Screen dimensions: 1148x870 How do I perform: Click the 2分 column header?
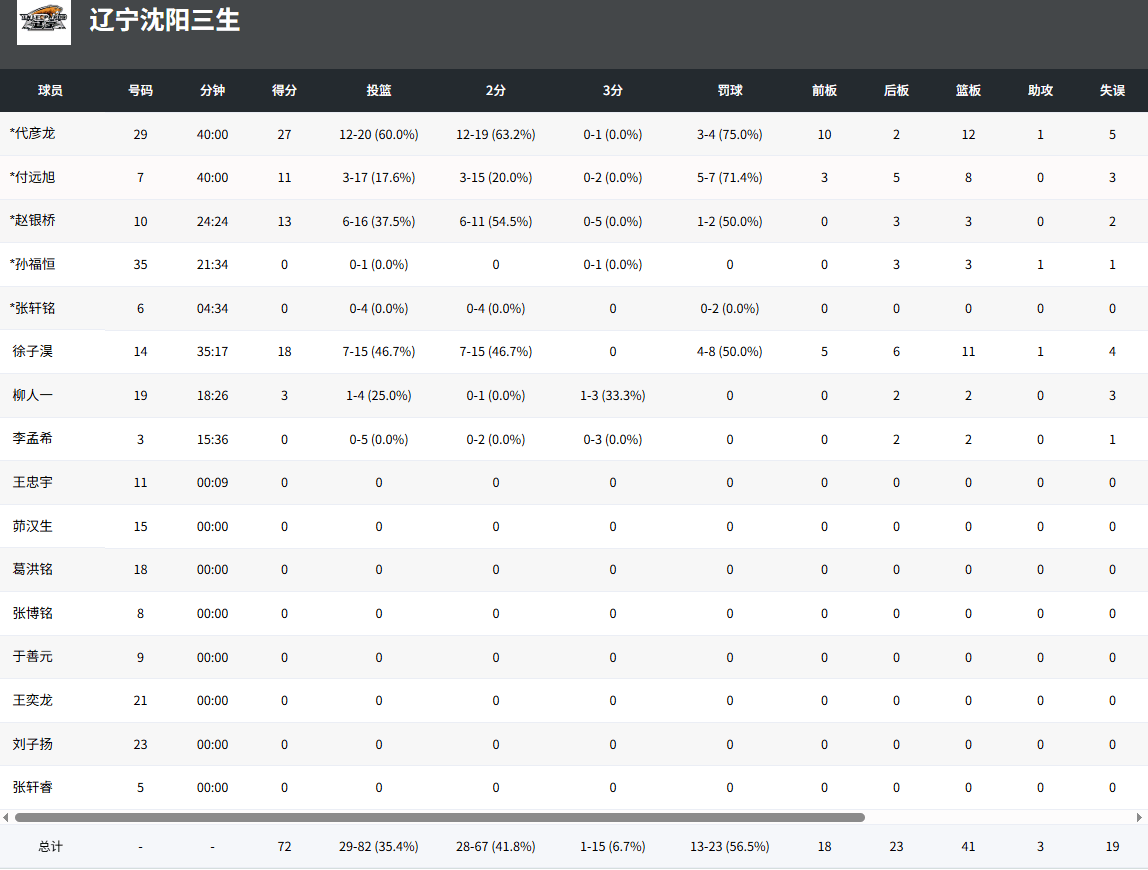[496, 90]
